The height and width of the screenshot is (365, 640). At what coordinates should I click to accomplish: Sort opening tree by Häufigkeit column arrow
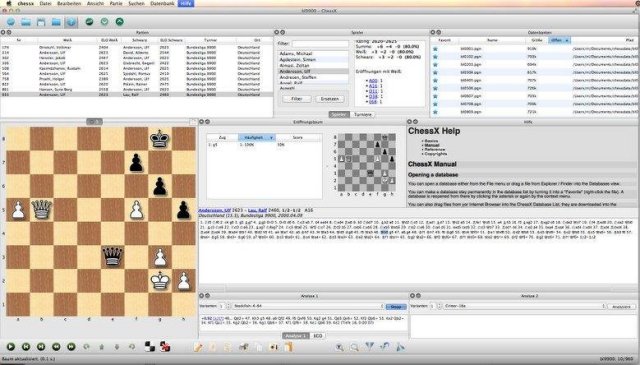271,138
